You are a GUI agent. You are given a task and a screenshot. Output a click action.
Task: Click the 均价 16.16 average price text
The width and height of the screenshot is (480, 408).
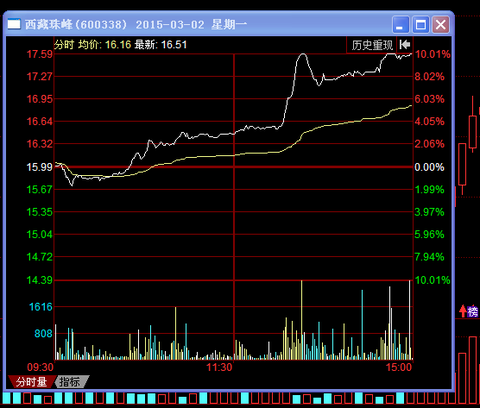coord(105,45)
